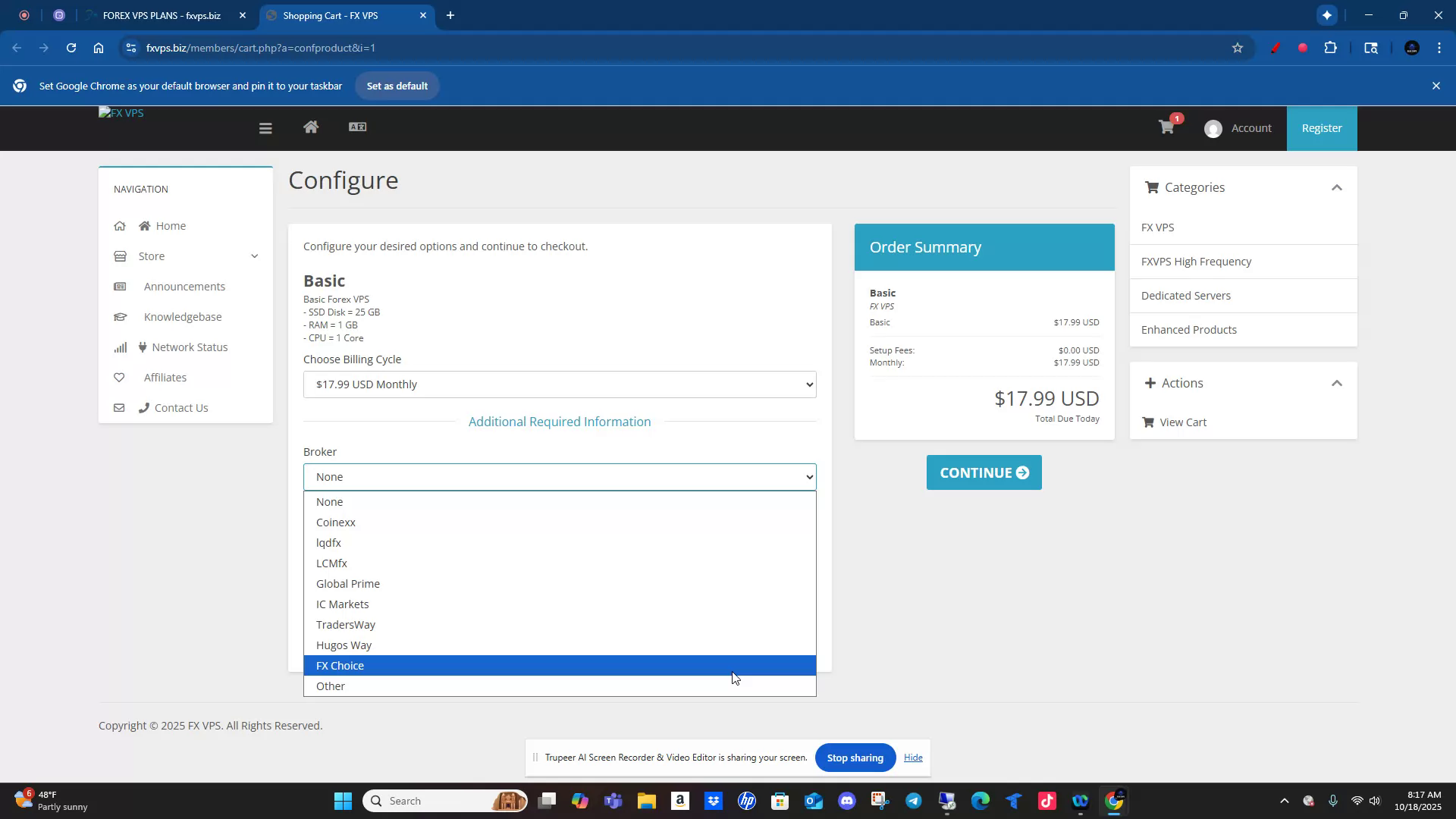Click the home icon in top navbar
The height and width of the screenshot is (819, 1456).
(310, 127)
